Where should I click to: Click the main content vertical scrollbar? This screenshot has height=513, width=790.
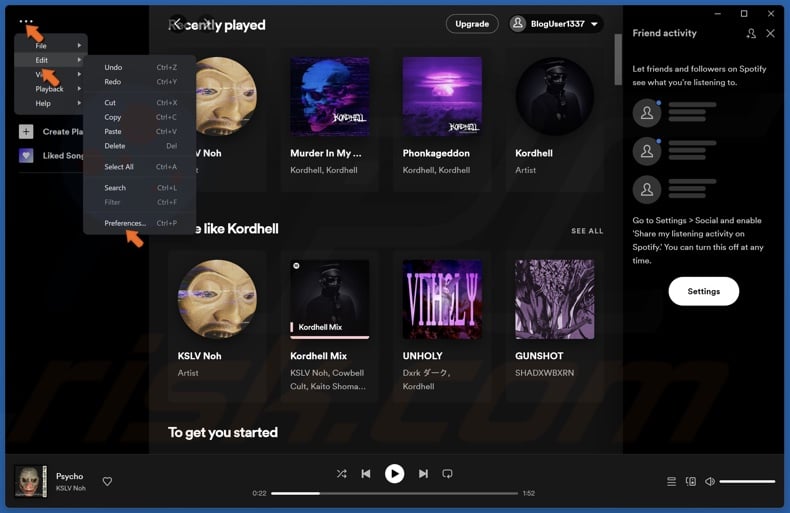coord(618,60)
